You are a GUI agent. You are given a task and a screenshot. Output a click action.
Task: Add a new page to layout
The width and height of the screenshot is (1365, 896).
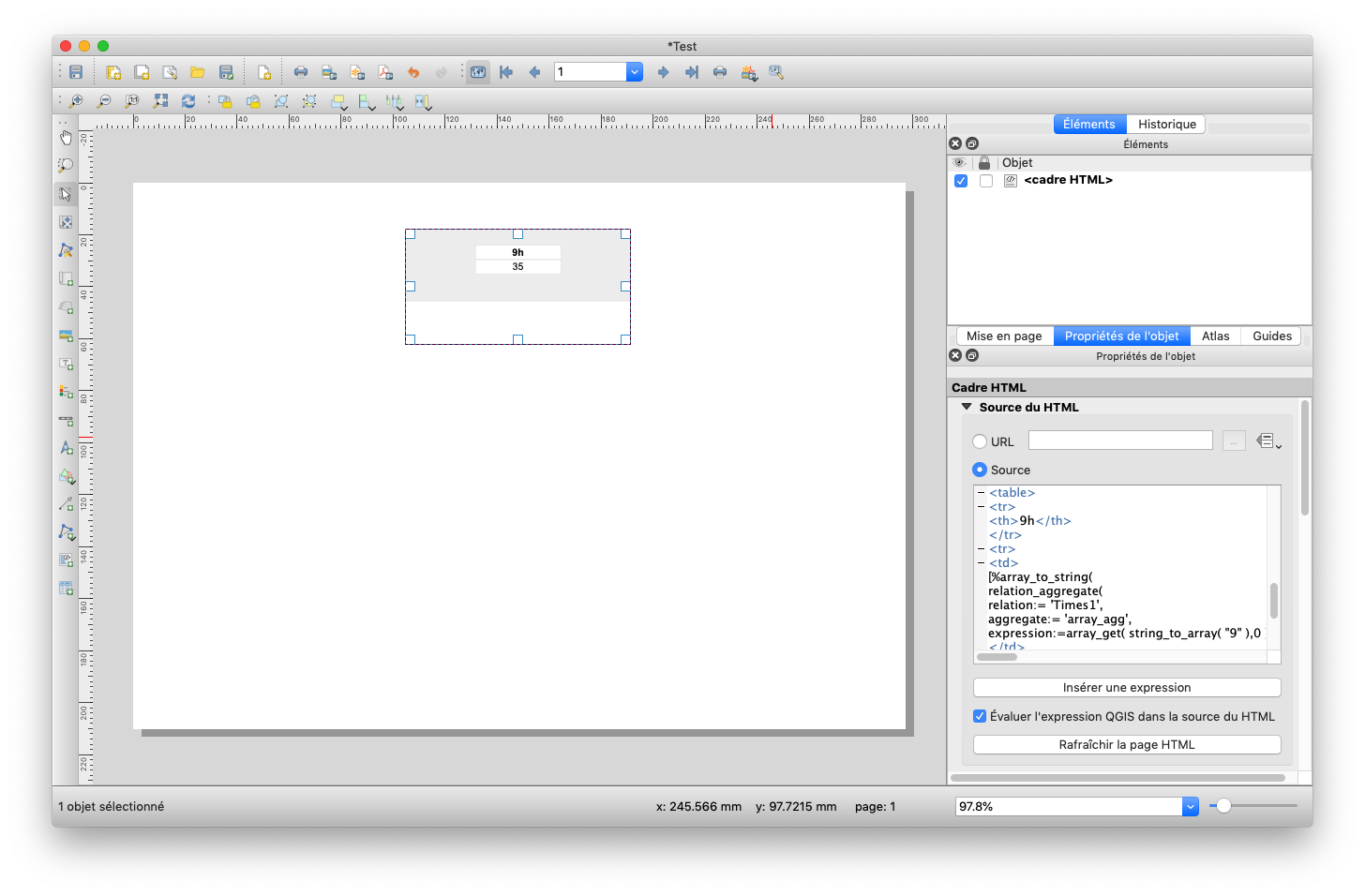[x=264, y=72]
